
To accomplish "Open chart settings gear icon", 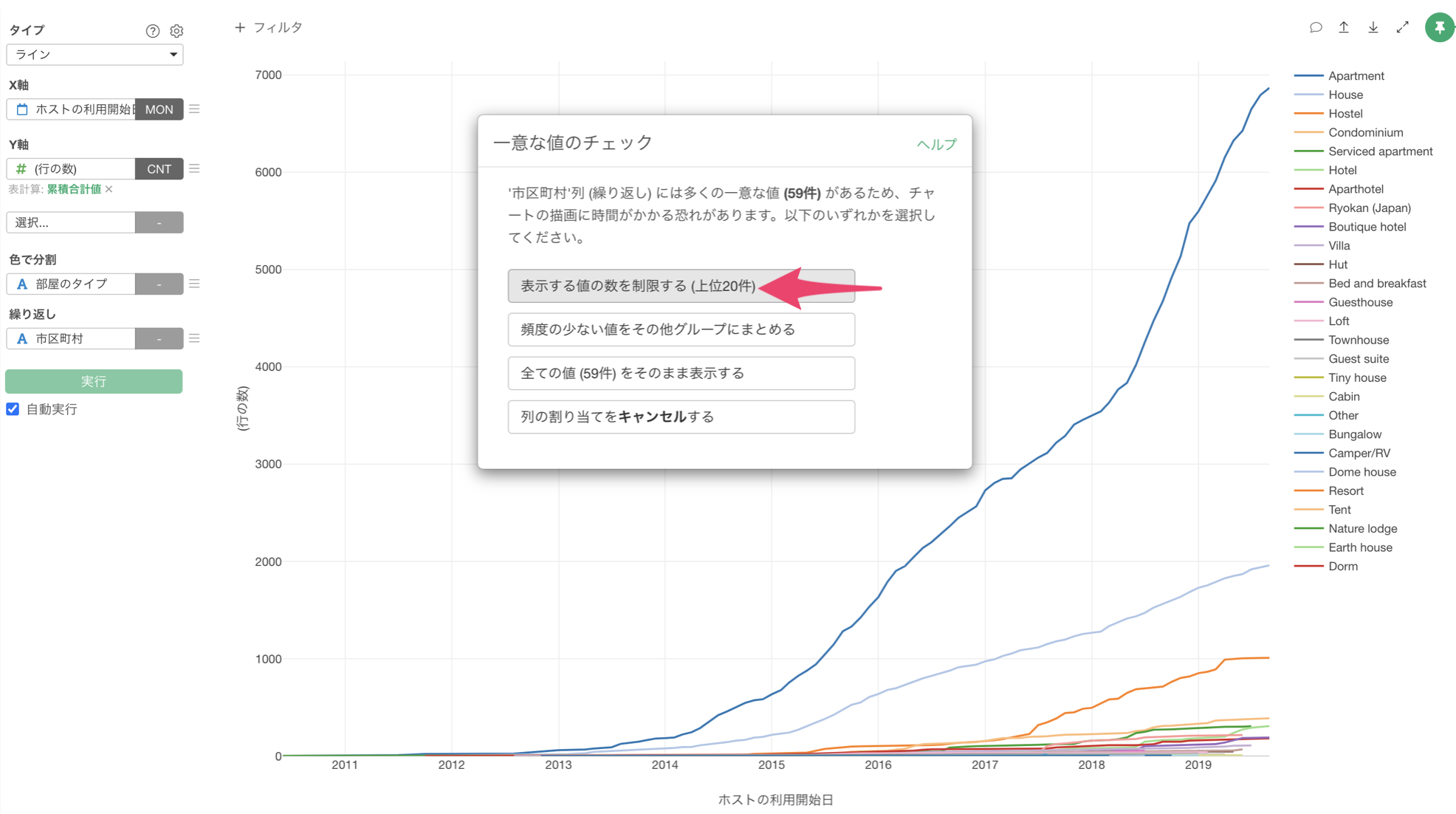I will coord(176,31).
